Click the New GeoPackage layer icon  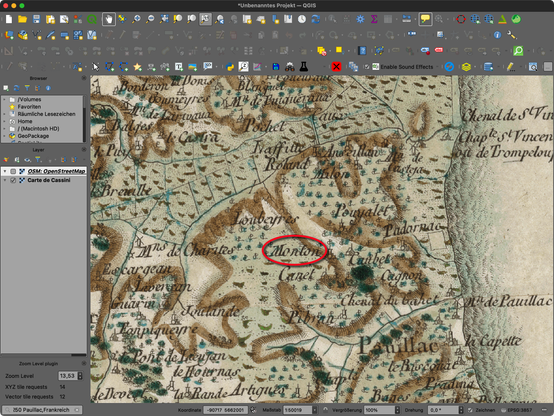pyautogui.click(x=23, y=35)
